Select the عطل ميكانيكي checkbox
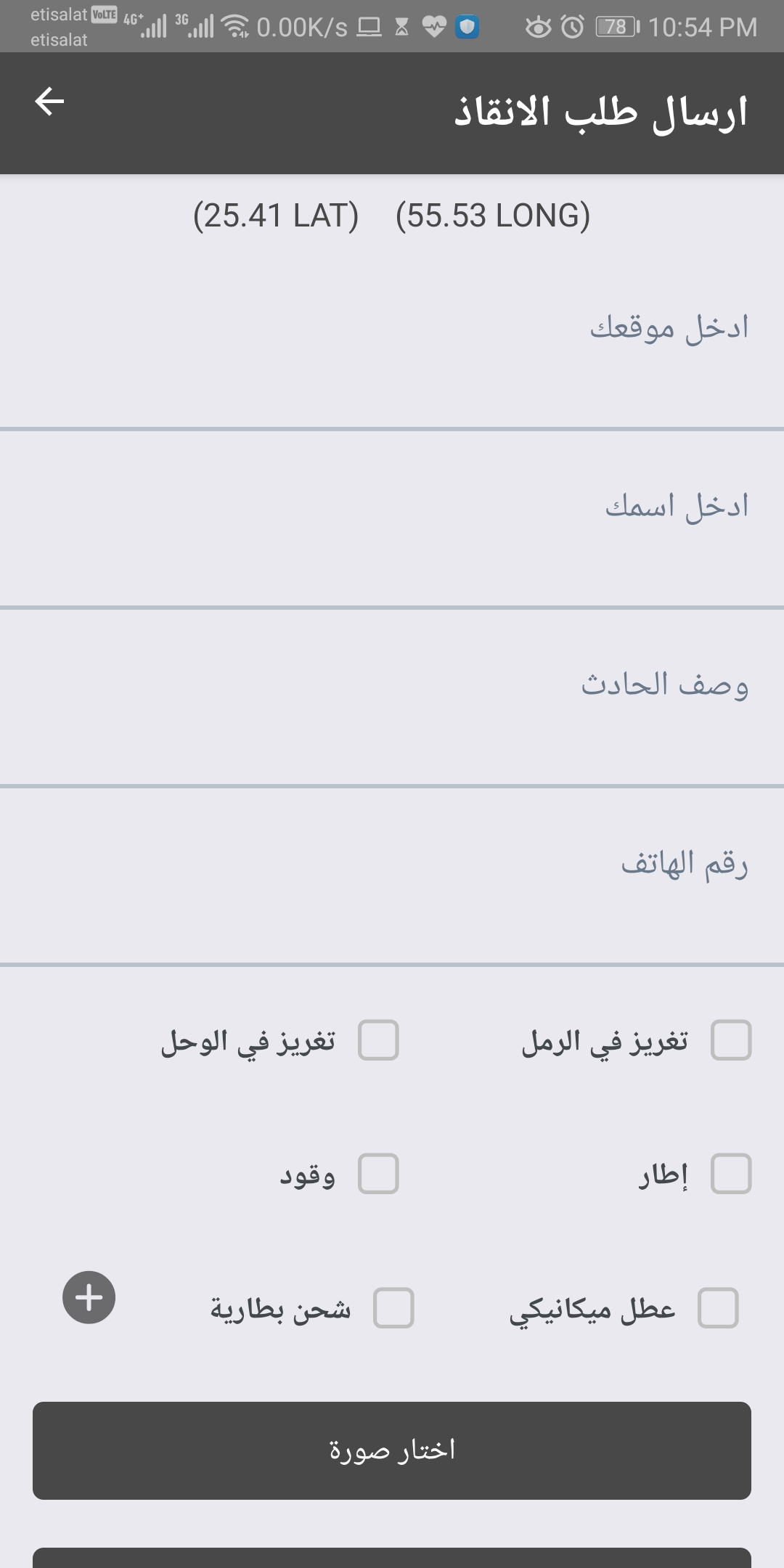 (717, 1308)
